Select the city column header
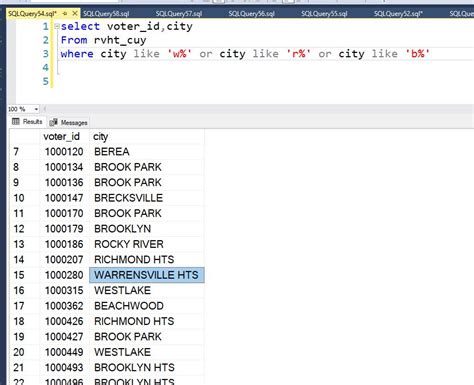474x385 pixels. (147, 137)
